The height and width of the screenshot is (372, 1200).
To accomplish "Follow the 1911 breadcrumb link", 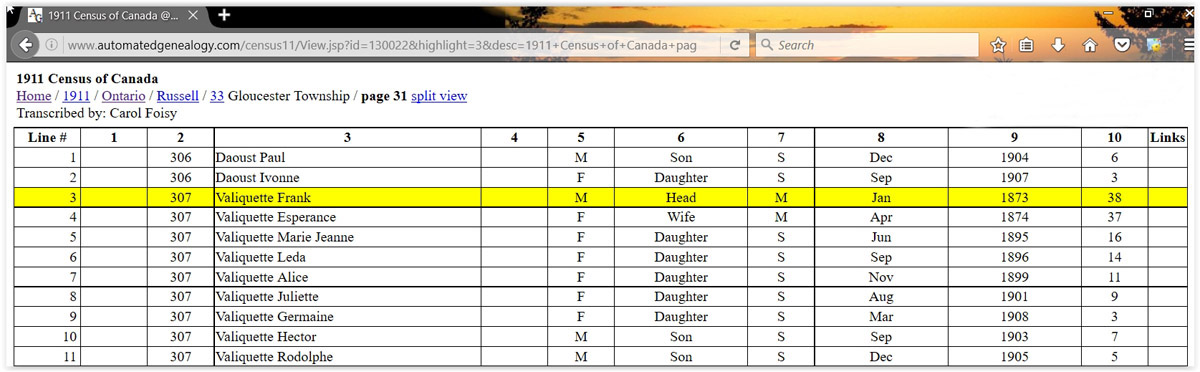I will (x=77, y=96).
